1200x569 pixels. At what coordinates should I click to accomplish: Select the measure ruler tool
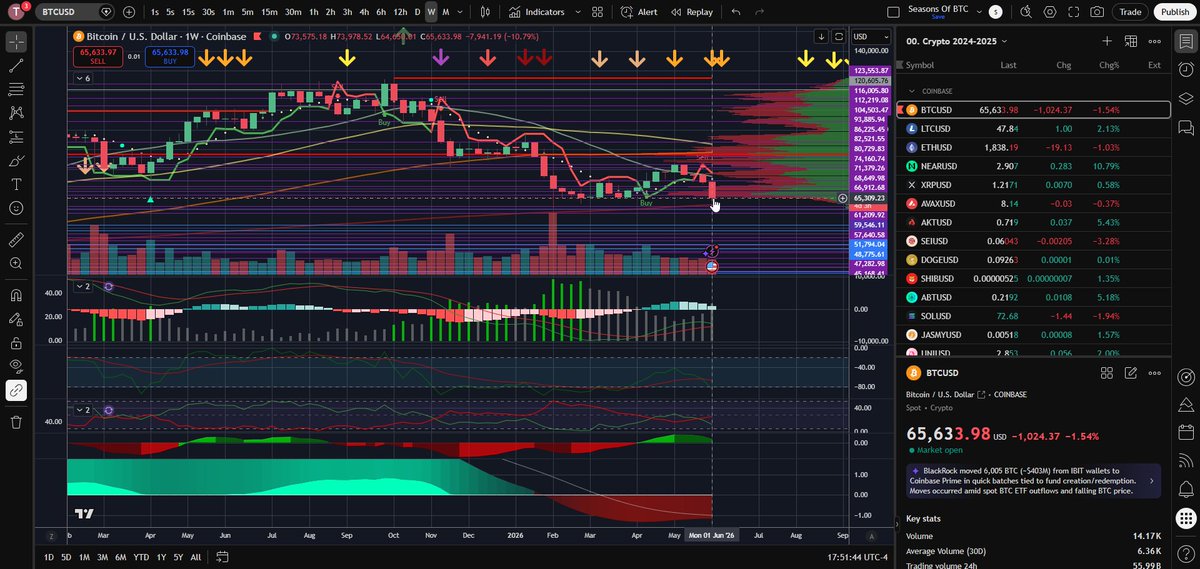pyautogui.click(x=16, y=240)
